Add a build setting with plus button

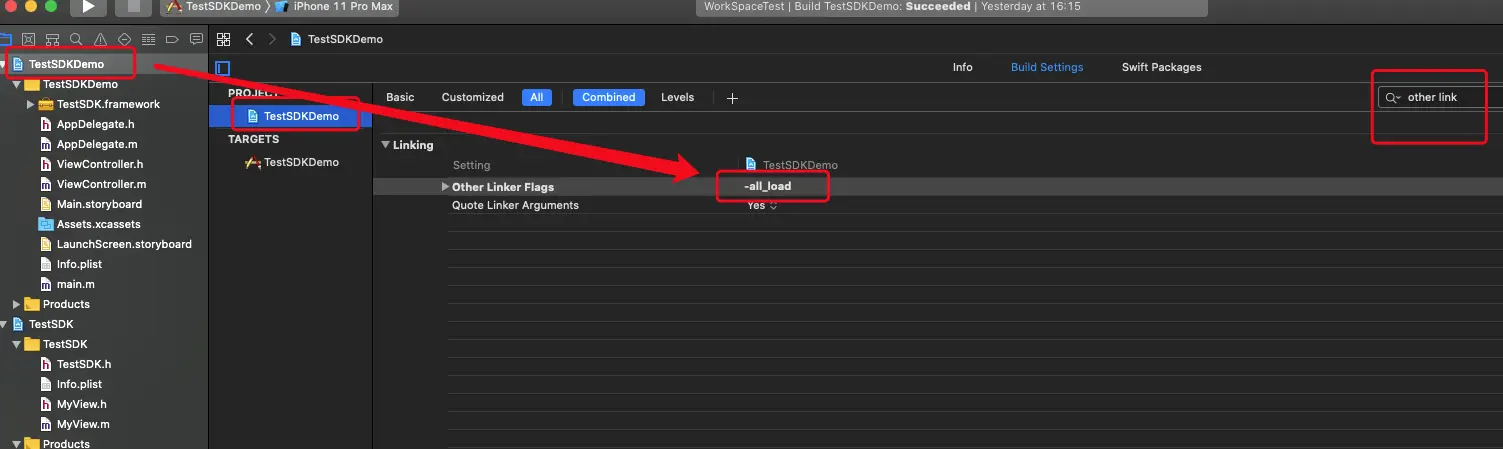(732, 98)
